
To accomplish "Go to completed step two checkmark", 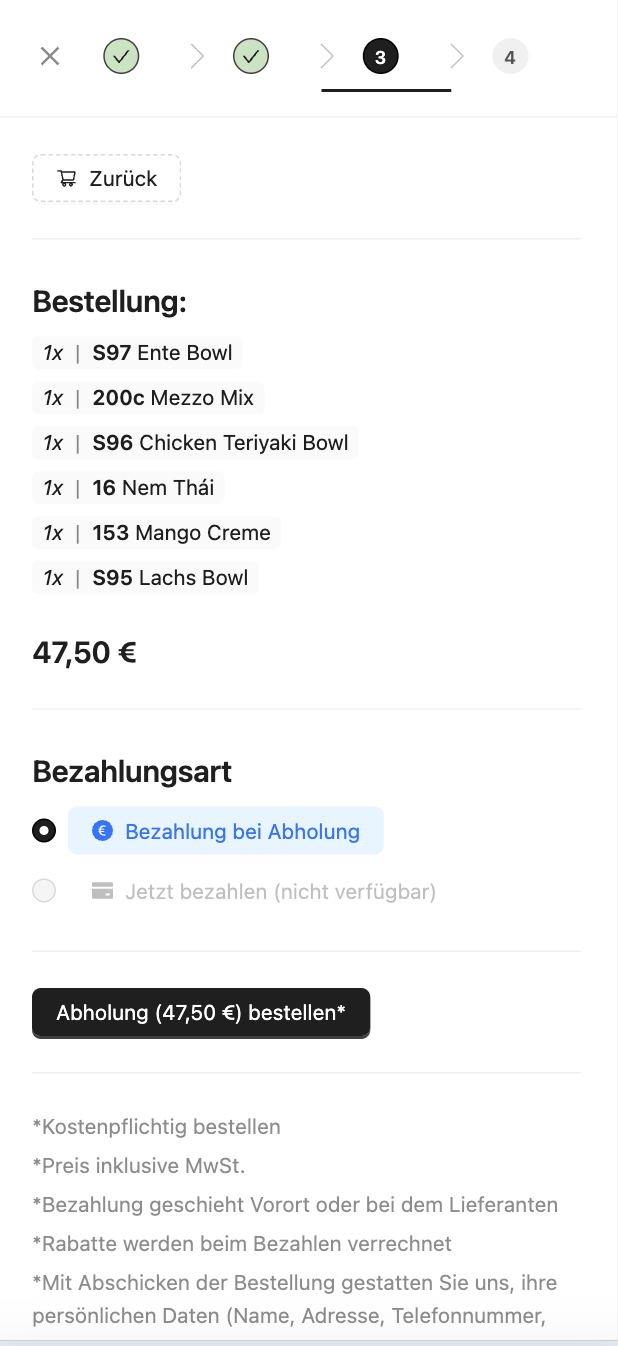I will 251,57.
